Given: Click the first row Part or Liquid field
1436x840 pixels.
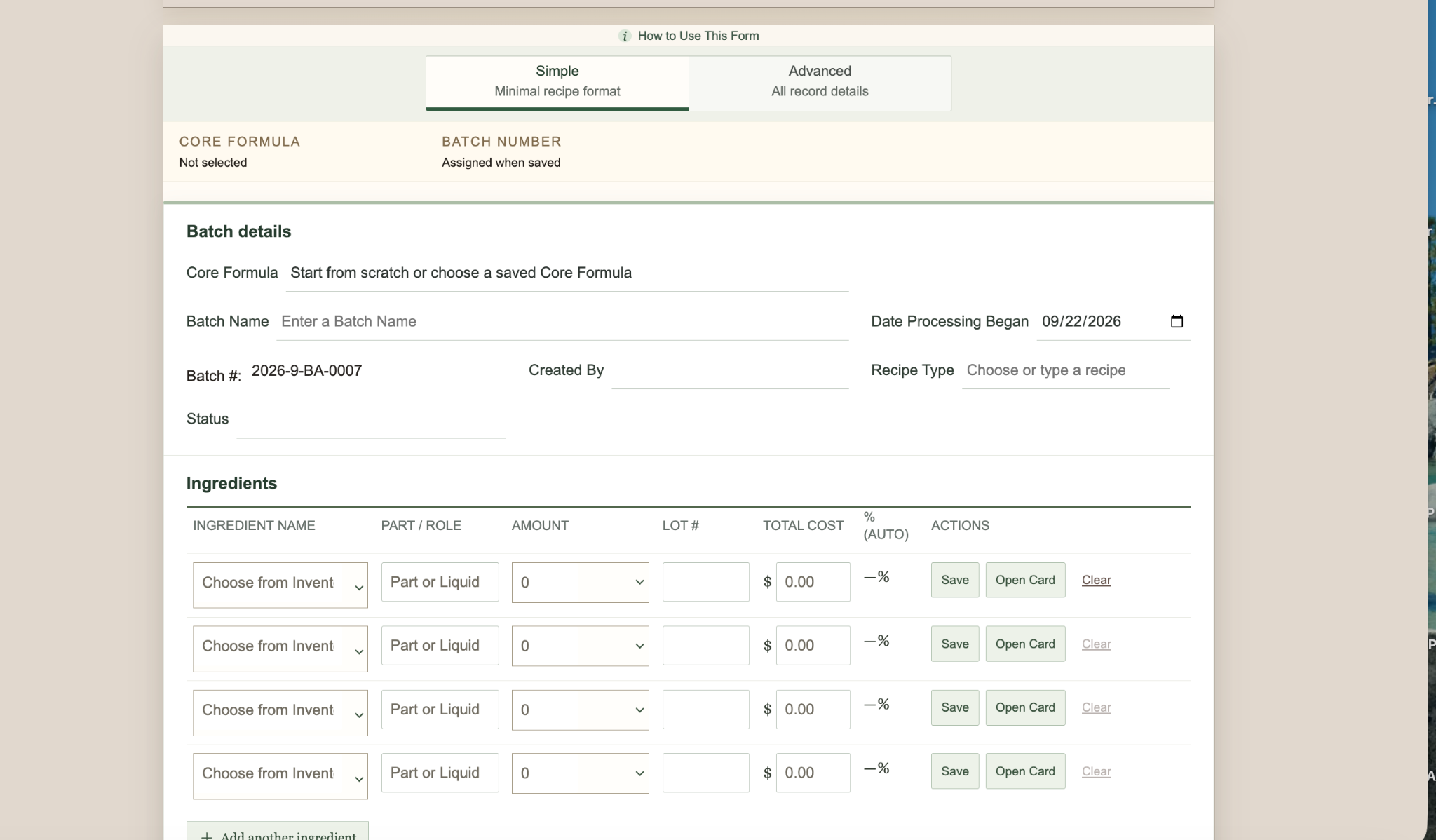Looking at the screenshot, I should [x=440, y=582].
